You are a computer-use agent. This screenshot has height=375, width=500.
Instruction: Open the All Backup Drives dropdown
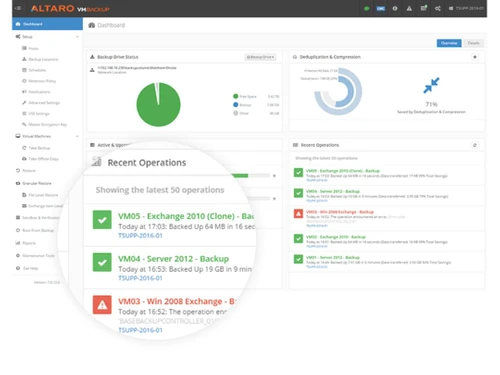pyautogui.click(x=260, y=57)
